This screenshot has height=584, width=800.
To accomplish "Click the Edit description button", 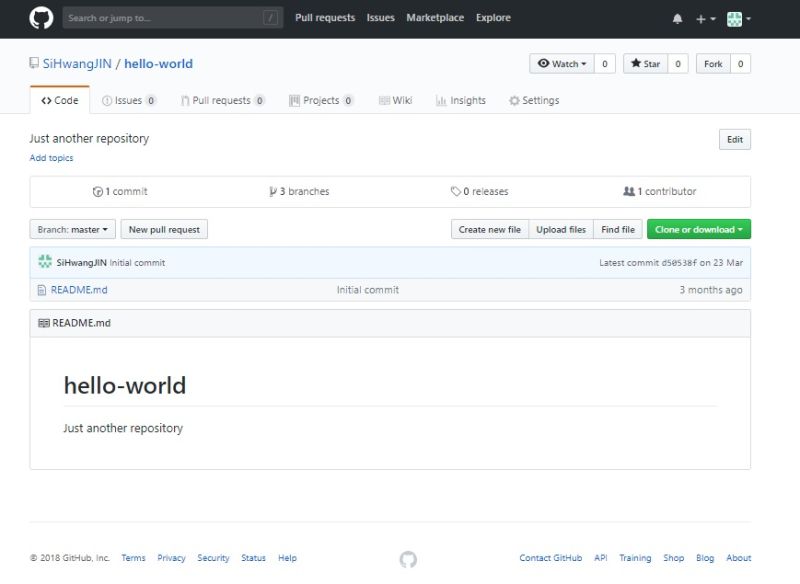I will tap(735, 140).
